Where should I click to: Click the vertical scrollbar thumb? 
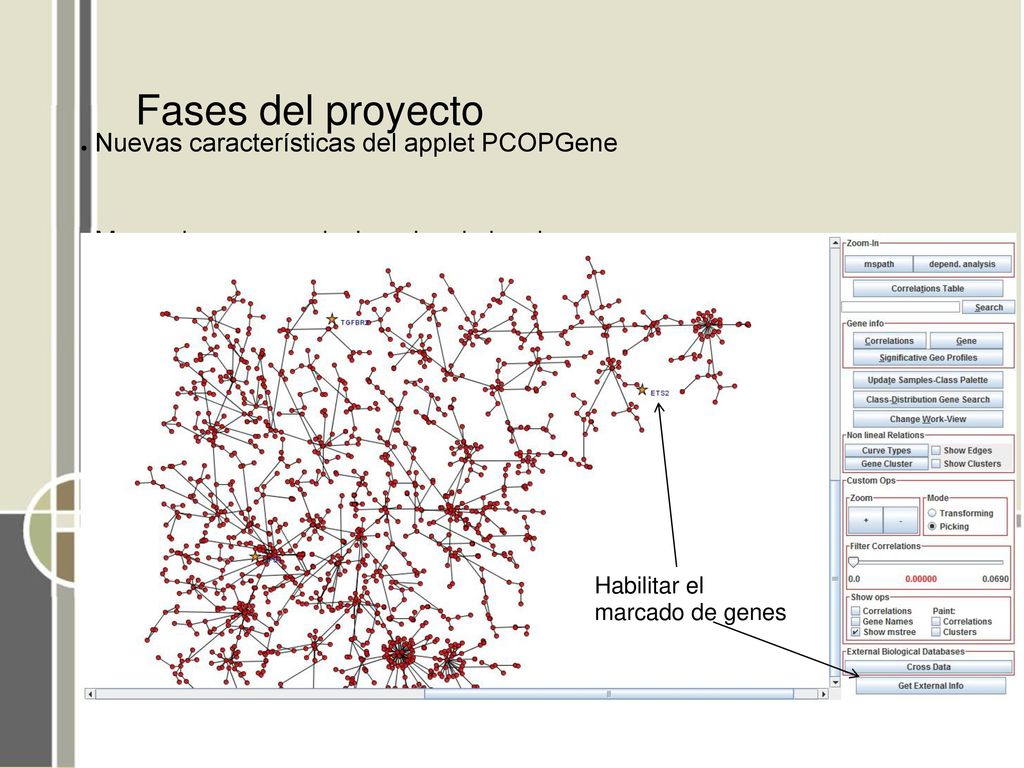tap(835, 578)
